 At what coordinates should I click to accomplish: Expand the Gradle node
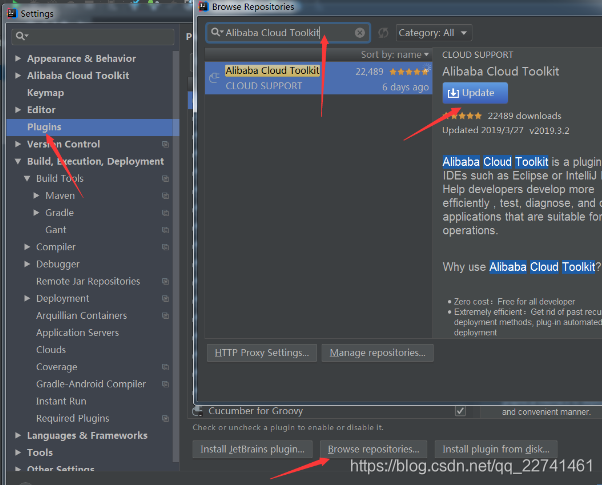point(36,213)
